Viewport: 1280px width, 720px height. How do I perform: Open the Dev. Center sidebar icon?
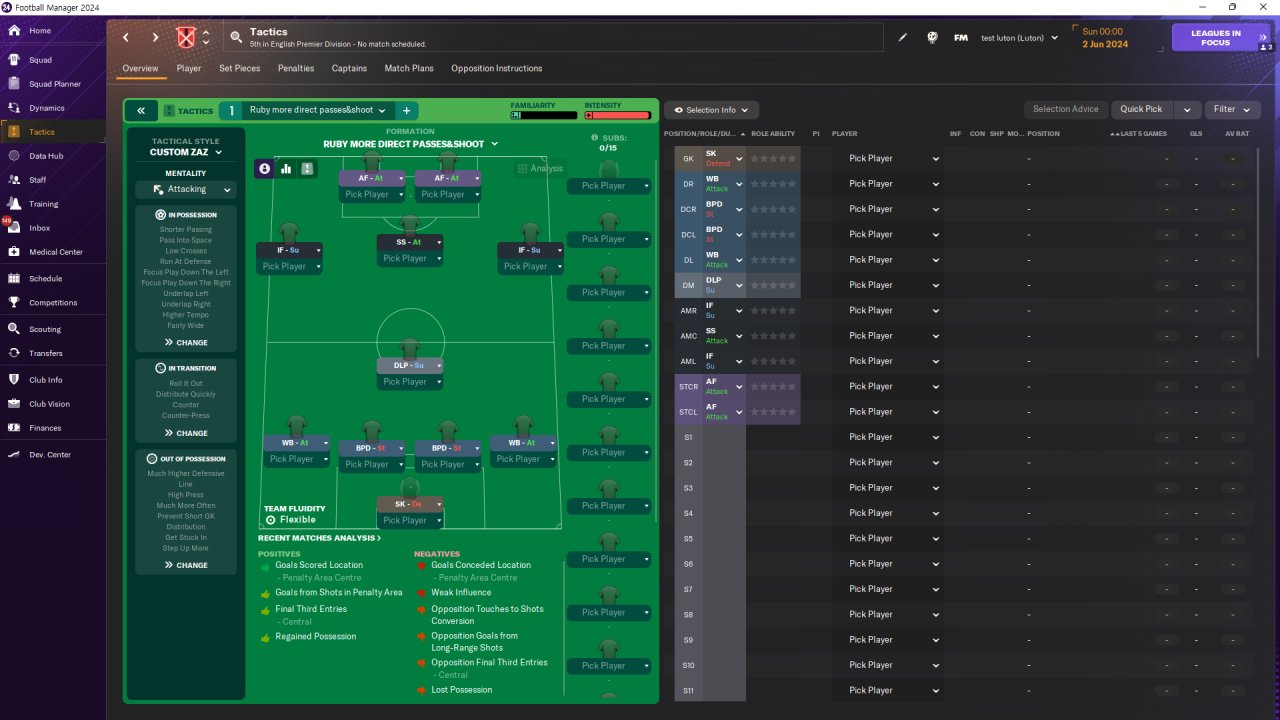tap(14, 455)
